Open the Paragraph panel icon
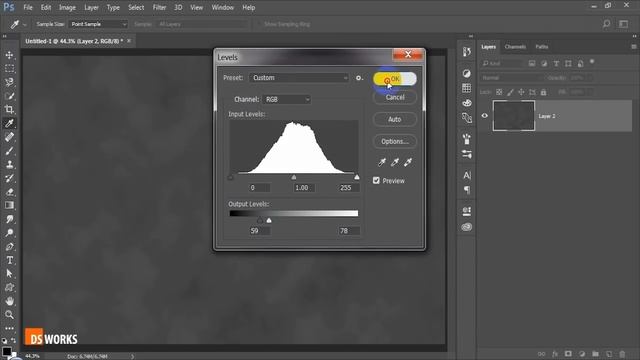Screen dimensions: 640x360 pos(467,190)
